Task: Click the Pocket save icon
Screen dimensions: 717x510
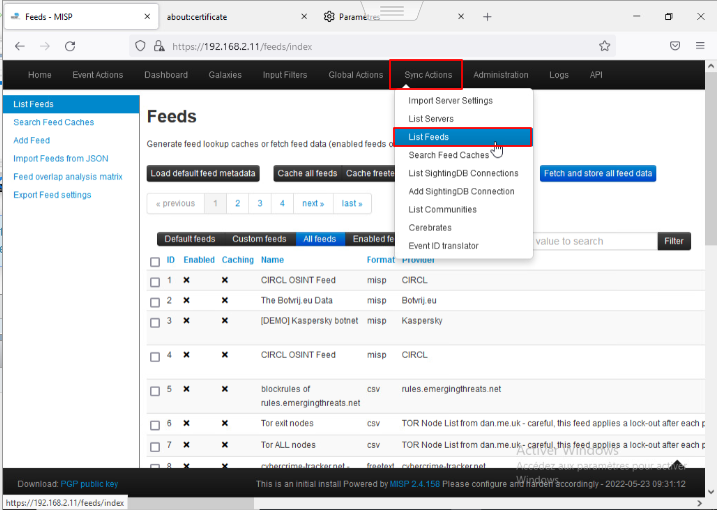Action: [675, 46]
